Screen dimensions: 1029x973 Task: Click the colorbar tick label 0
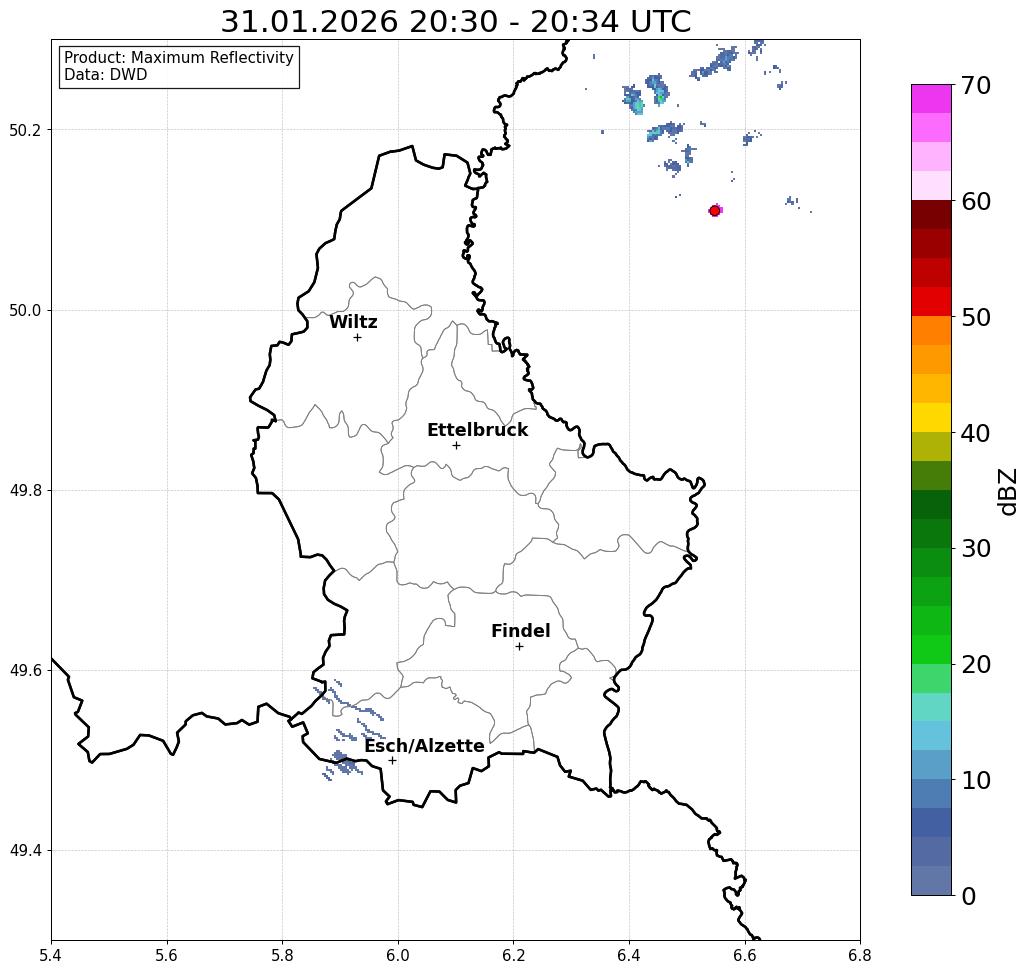(969, 896)
